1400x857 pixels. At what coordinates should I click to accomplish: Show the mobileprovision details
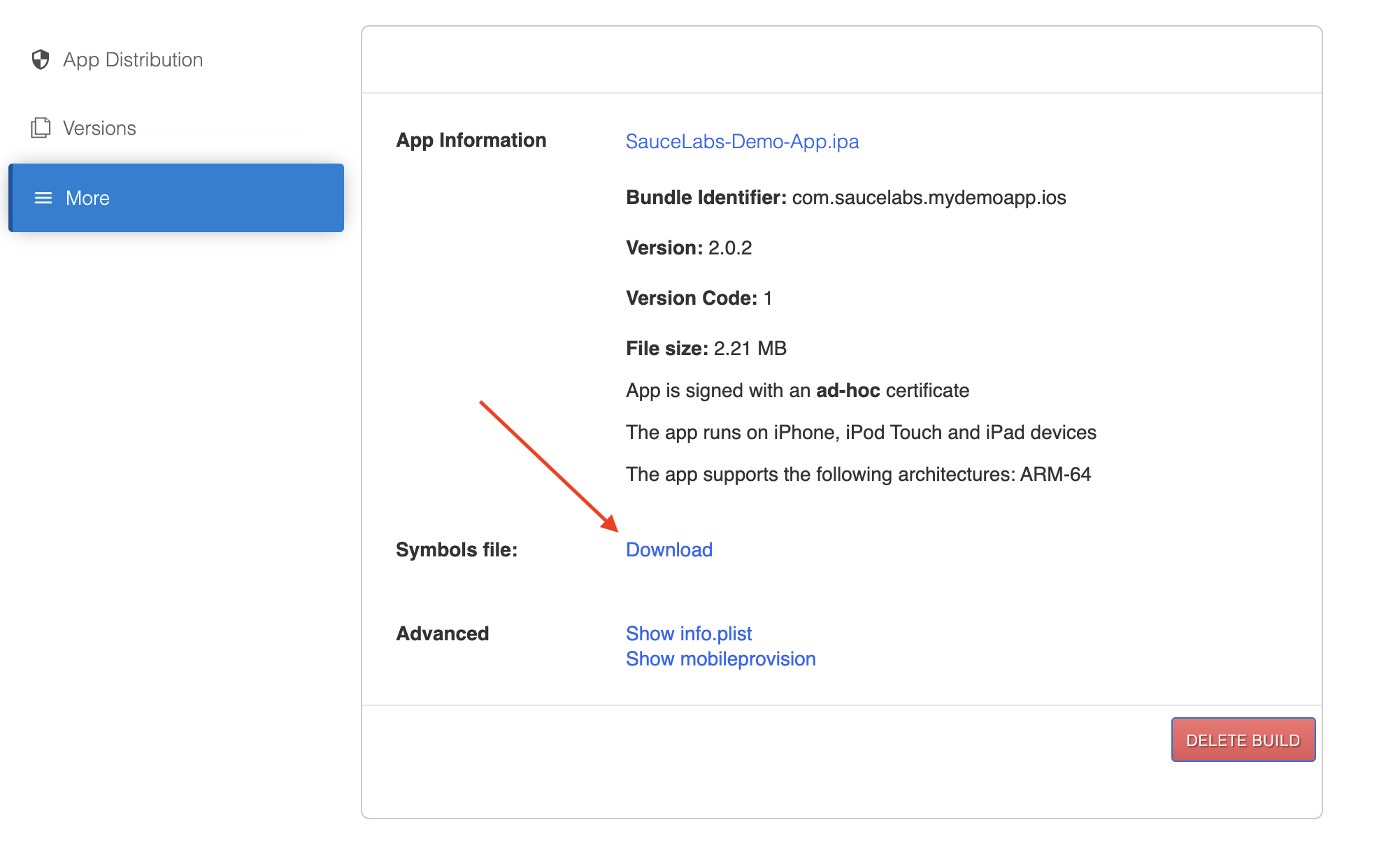[x=720, y=658]
